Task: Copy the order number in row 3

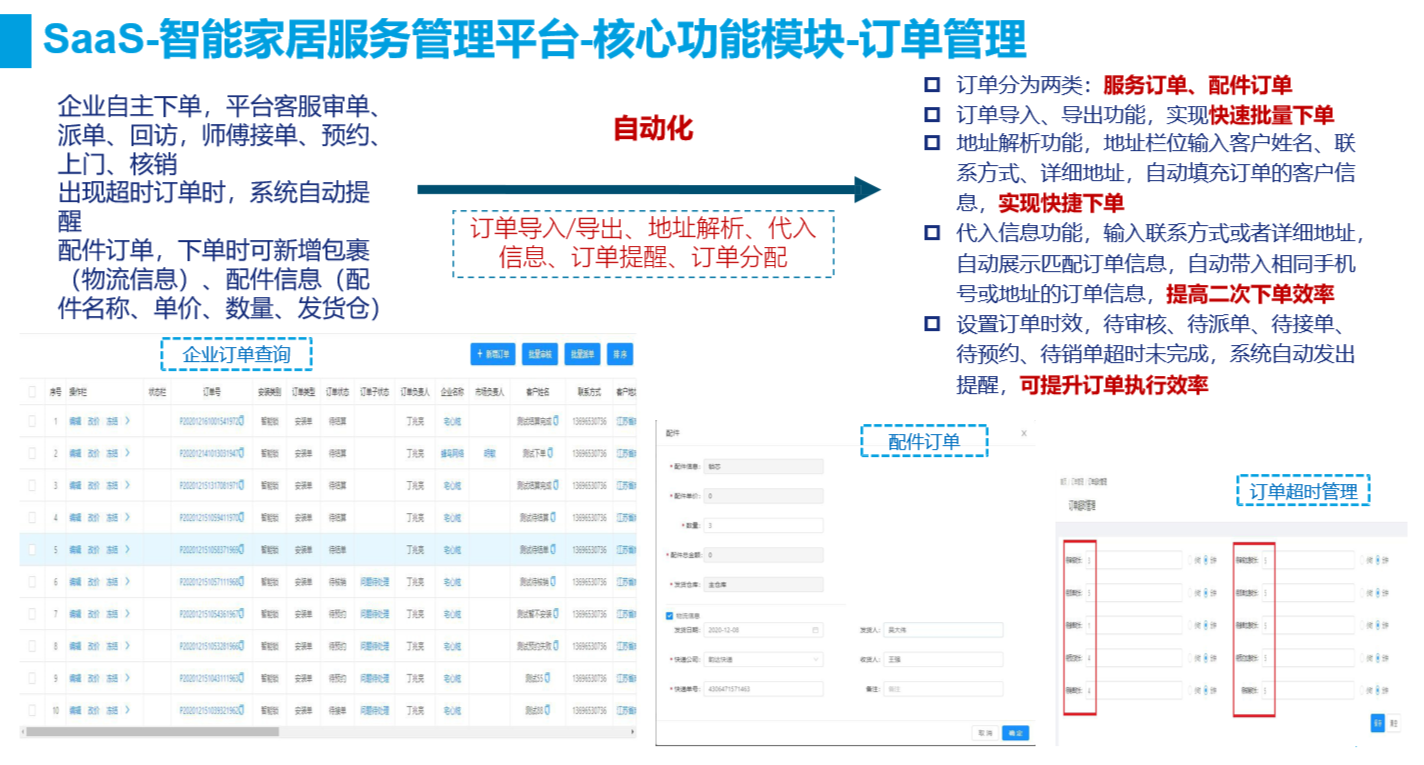Action: click(241, 485)
